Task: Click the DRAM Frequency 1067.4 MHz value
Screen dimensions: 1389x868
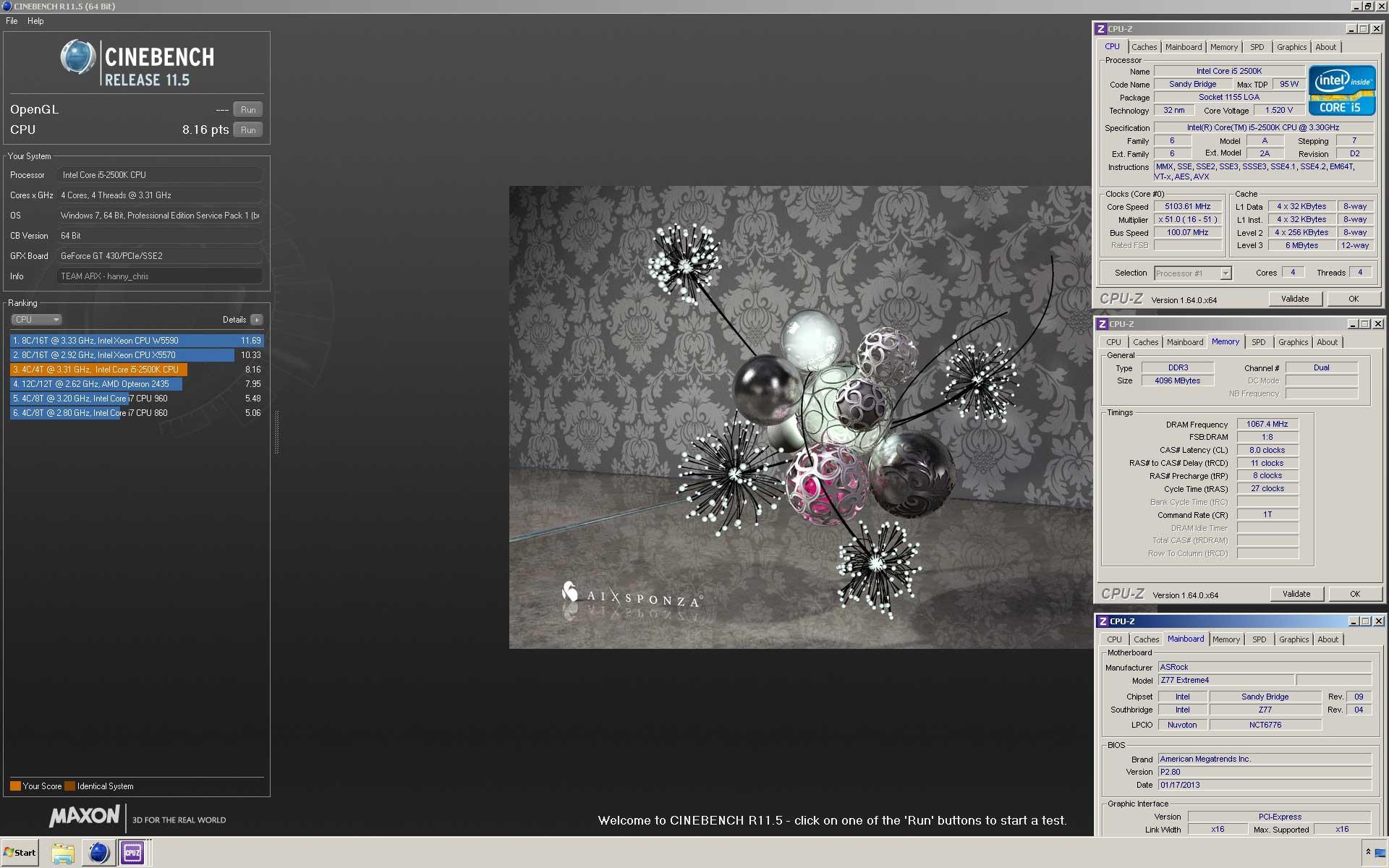Action: point(1267,425)
